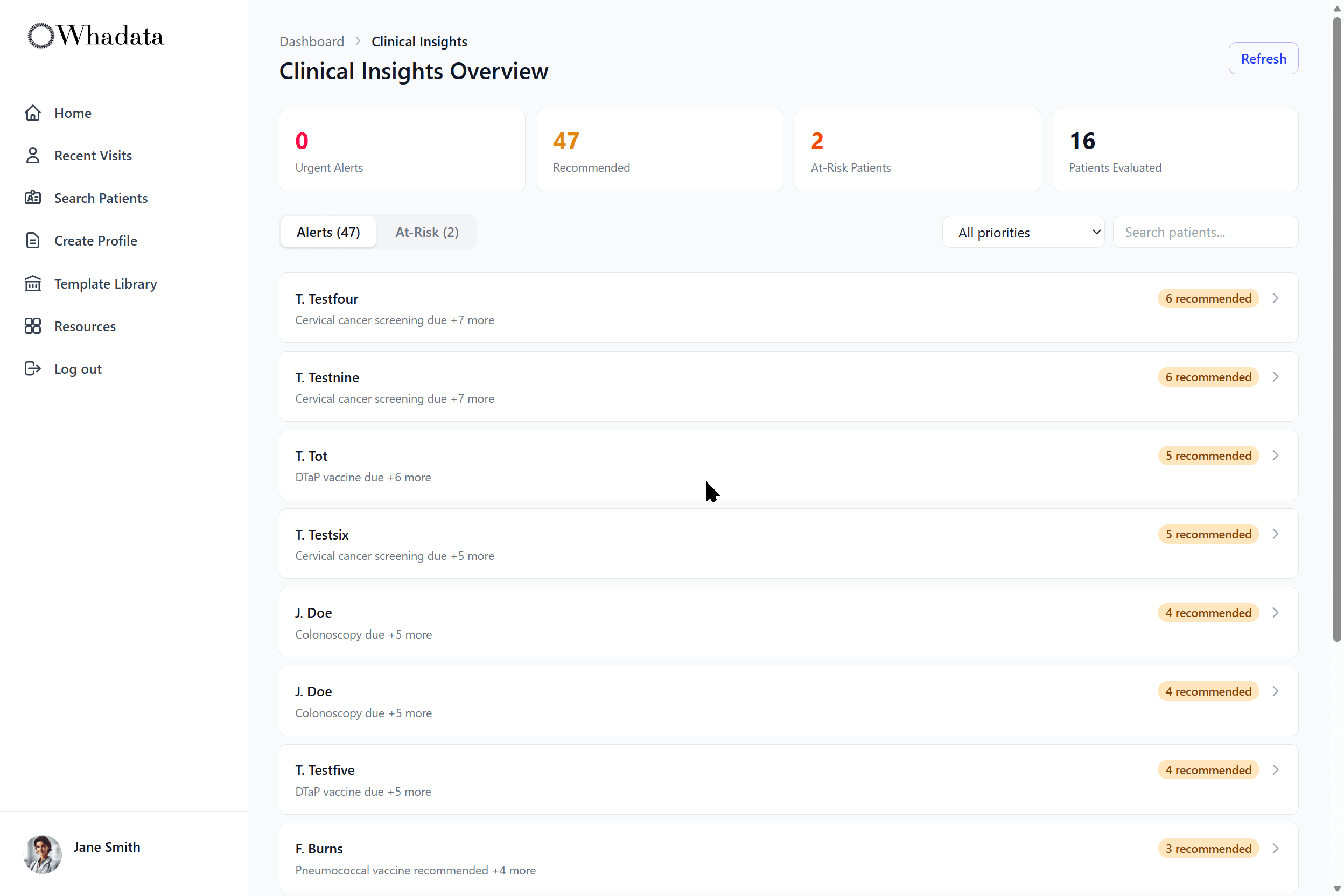This screenshot has width=1344, height=896.
Task: Switch to the At-Risk (2) tab
Action: point(427,232)
